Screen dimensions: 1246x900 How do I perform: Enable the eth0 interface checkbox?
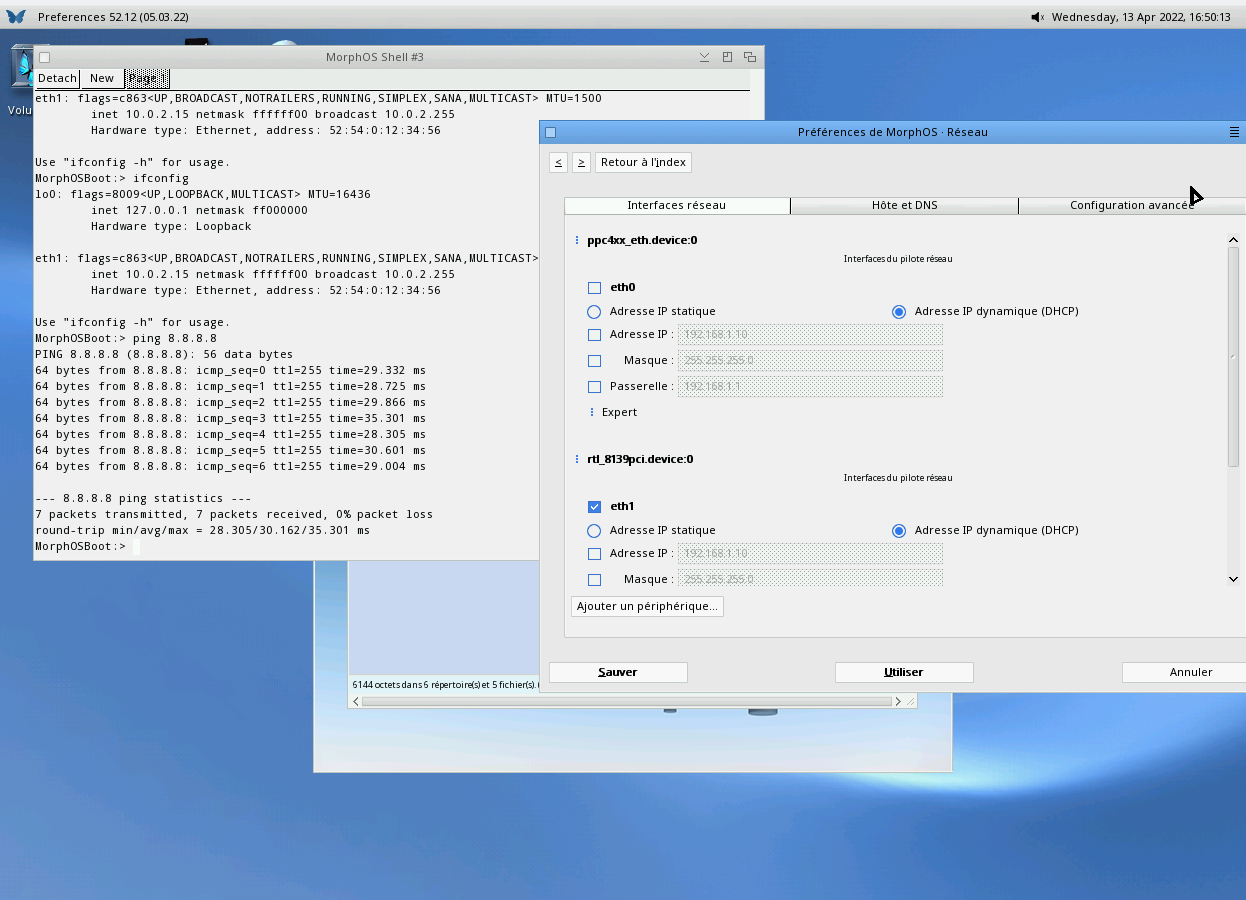coord(594,288)
